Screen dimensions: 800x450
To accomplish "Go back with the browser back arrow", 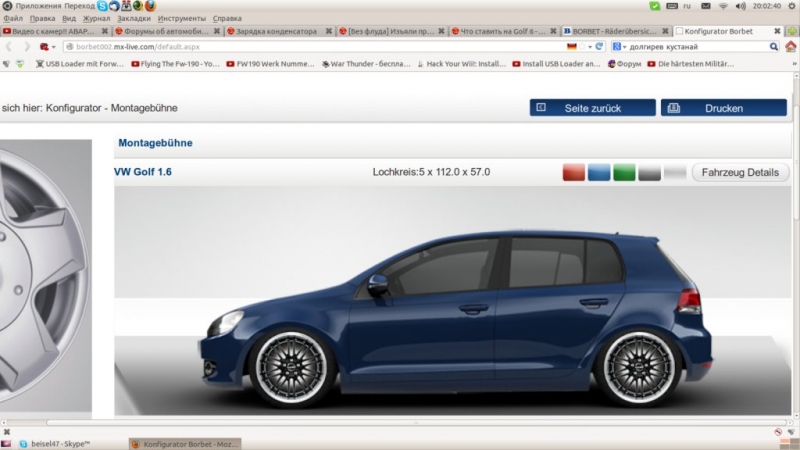I will click(9, 46).
